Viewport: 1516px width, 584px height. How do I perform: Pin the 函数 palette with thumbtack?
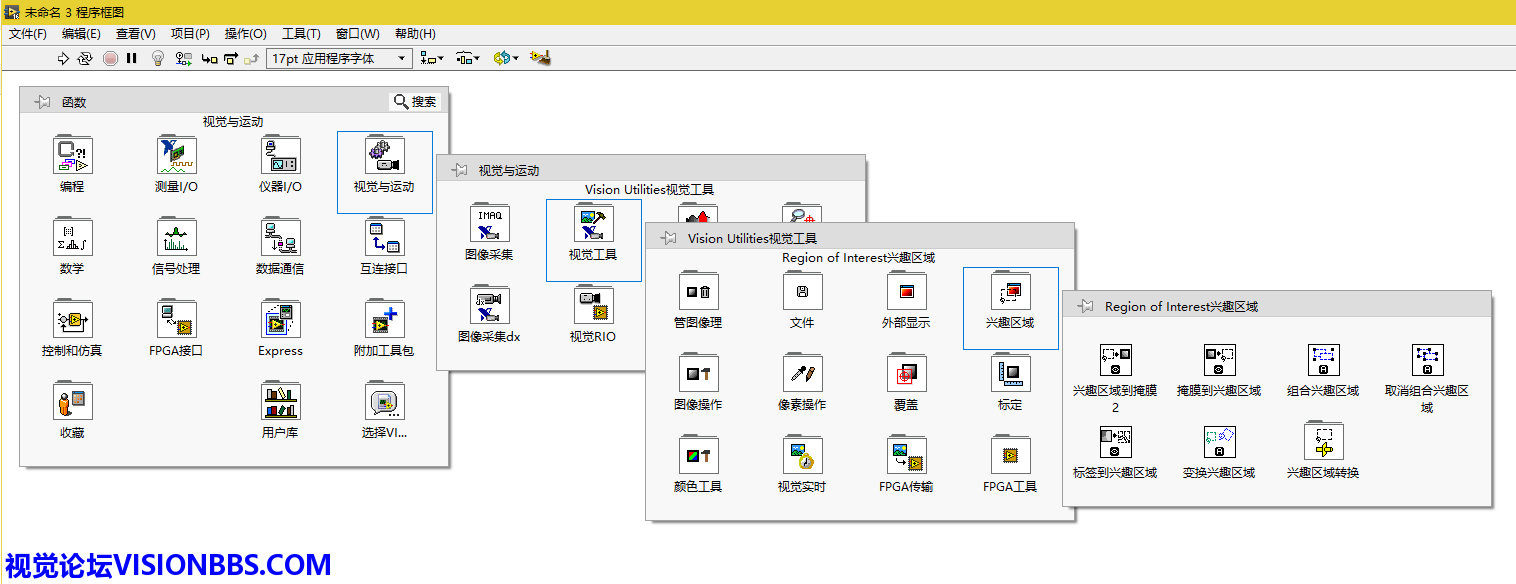[42, 101]
